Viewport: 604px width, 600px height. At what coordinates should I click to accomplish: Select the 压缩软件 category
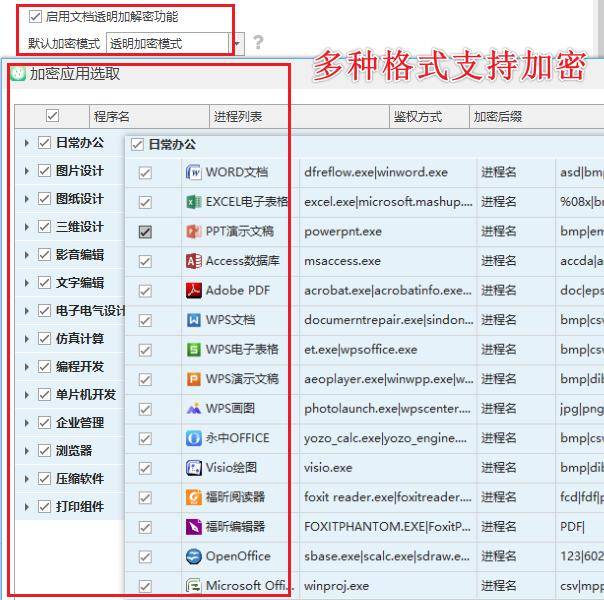80,478
